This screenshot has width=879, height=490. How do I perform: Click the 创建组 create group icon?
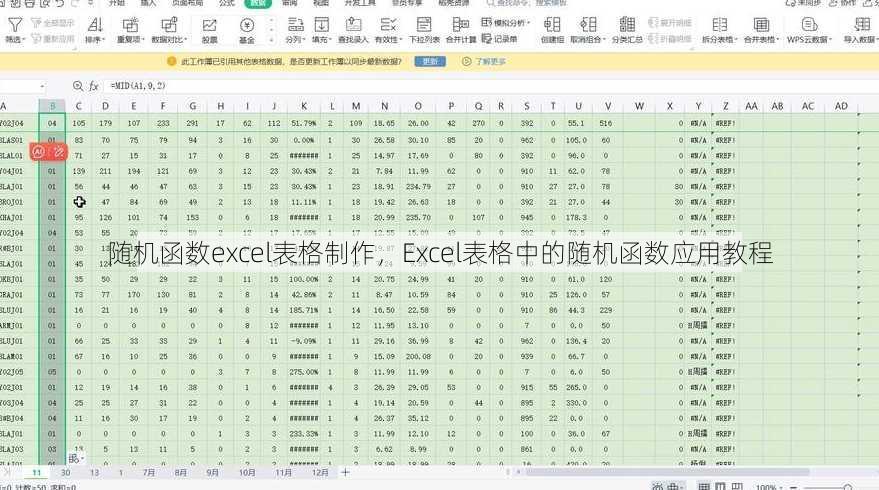(552, 25)
